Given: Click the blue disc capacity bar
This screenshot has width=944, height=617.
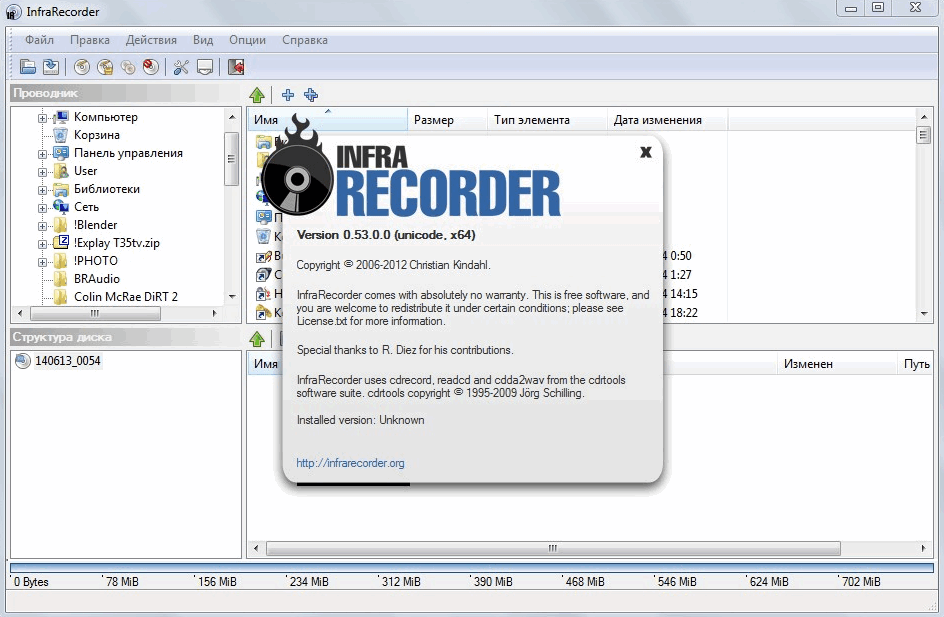Looking at the screenshot, I should coord(472,568).
